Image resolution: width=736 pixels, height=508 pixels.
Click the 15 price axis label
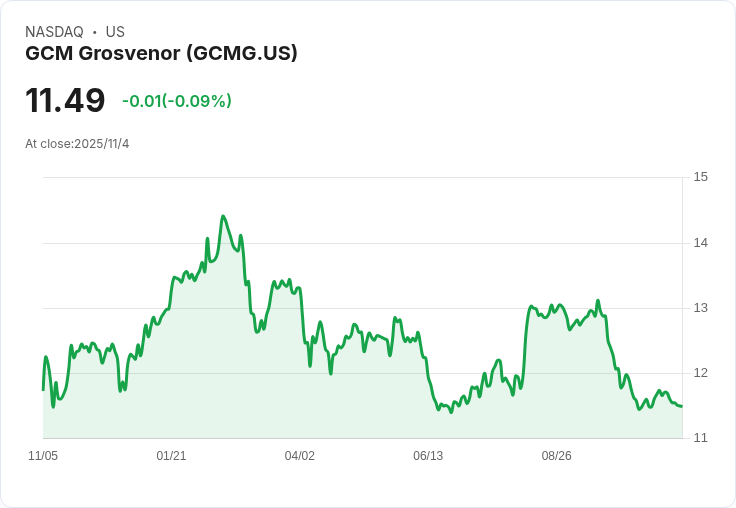pos(700,177)
